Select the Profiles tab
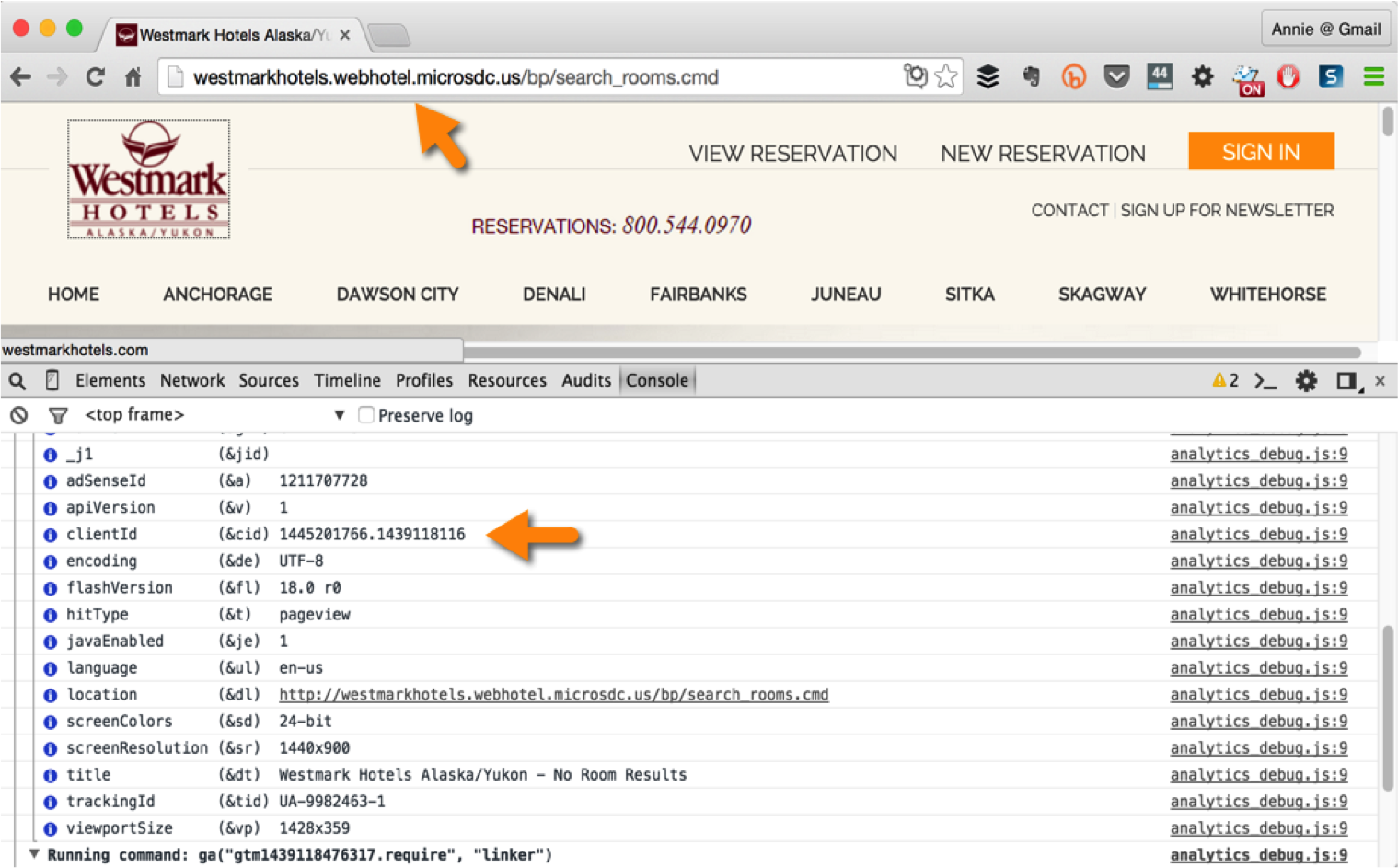This screenshot has height=868, width=1398. point(424,380)
